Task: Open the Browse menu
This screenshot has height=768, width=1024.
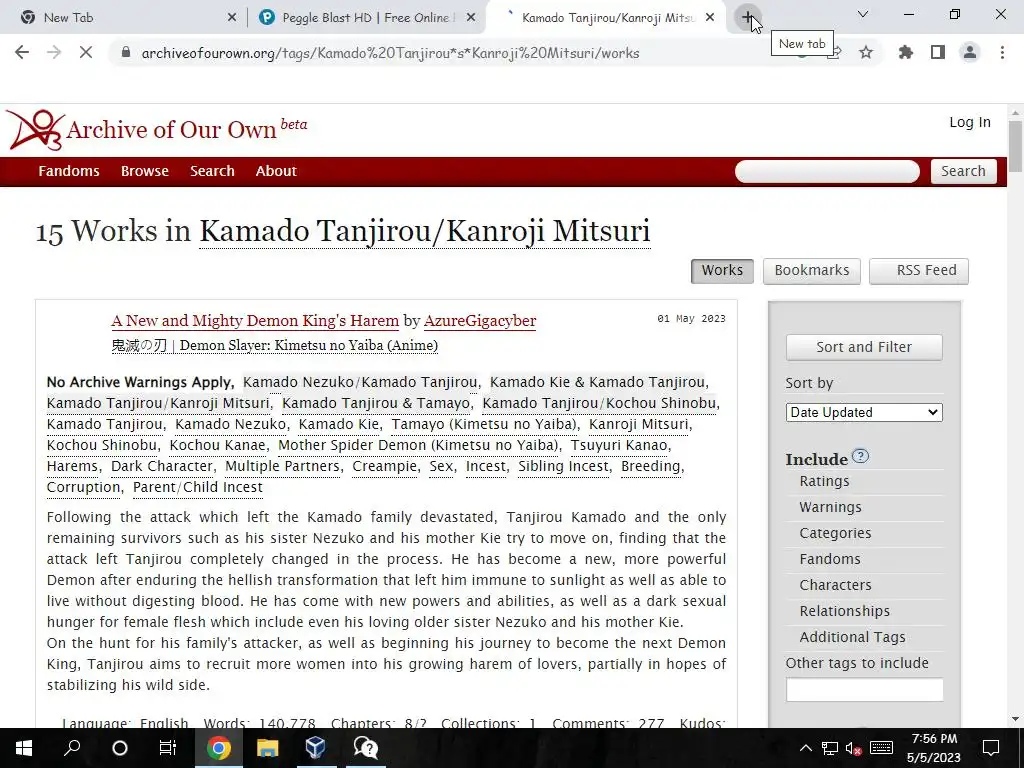Action: tap(144, 171)
